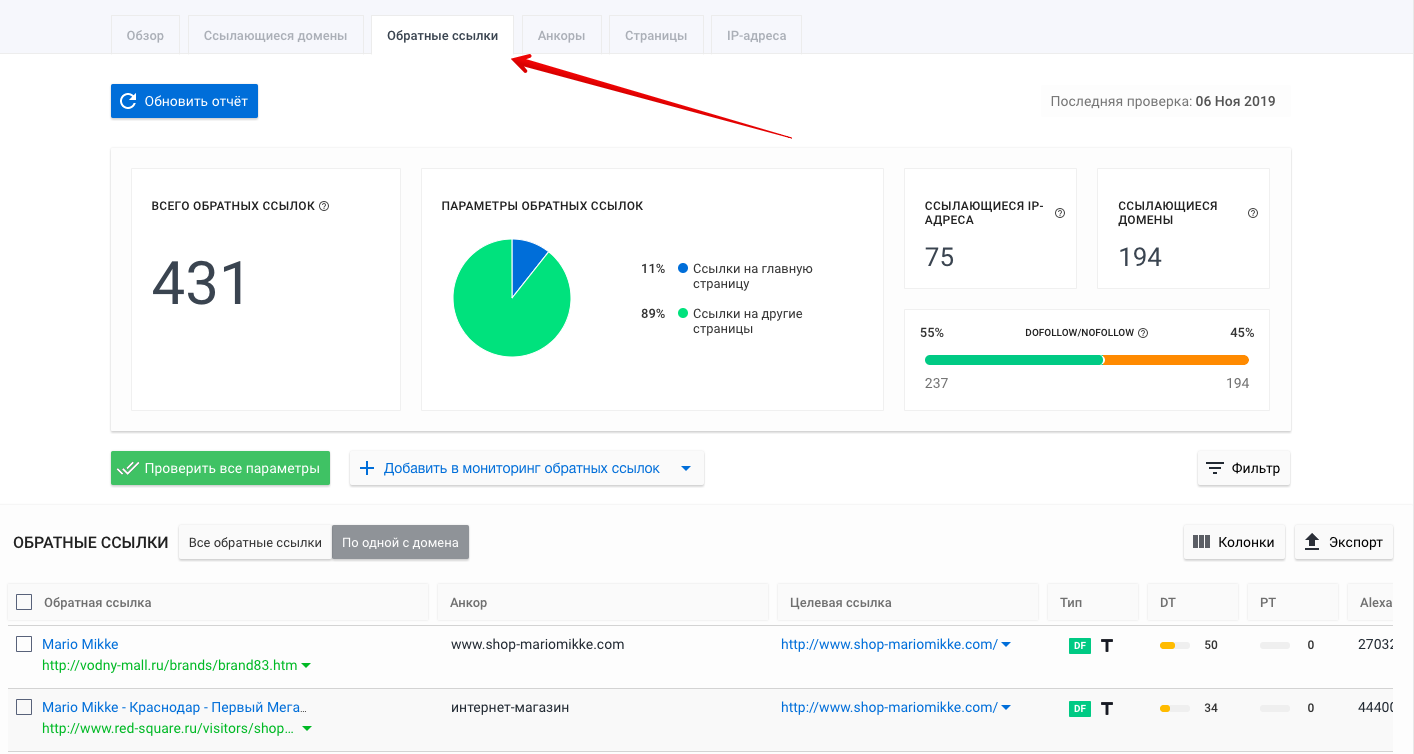The width and height of the screenshot is (1414, 754).
Task: Click the filter lines icon
Action: (1215, 468)
